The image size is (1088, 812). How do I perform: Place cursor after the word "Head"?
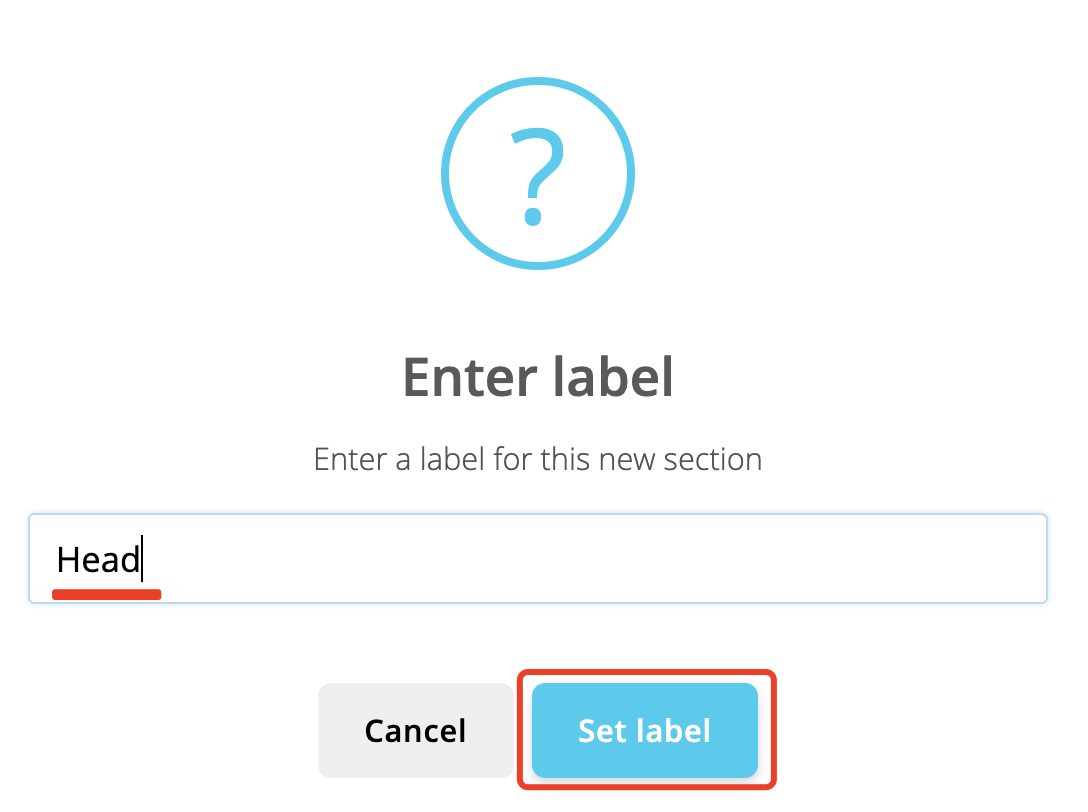(x=142, y=559)
